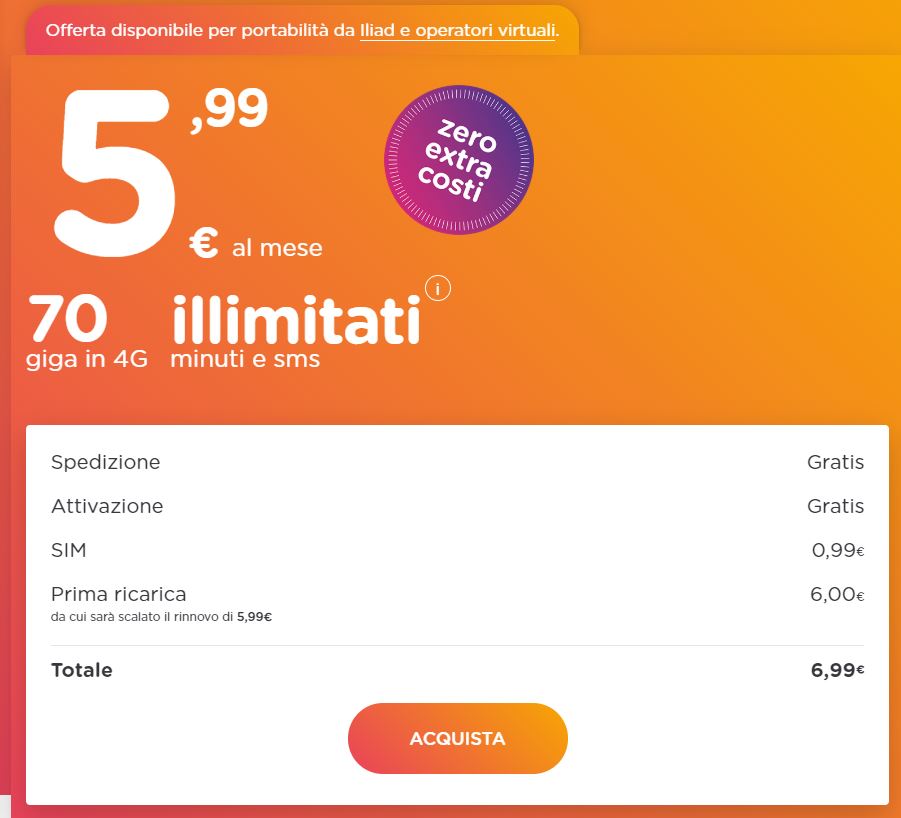Click the total amount 6,99€
901x818 pixels.
pyautogui.click(x=837, y=670)
